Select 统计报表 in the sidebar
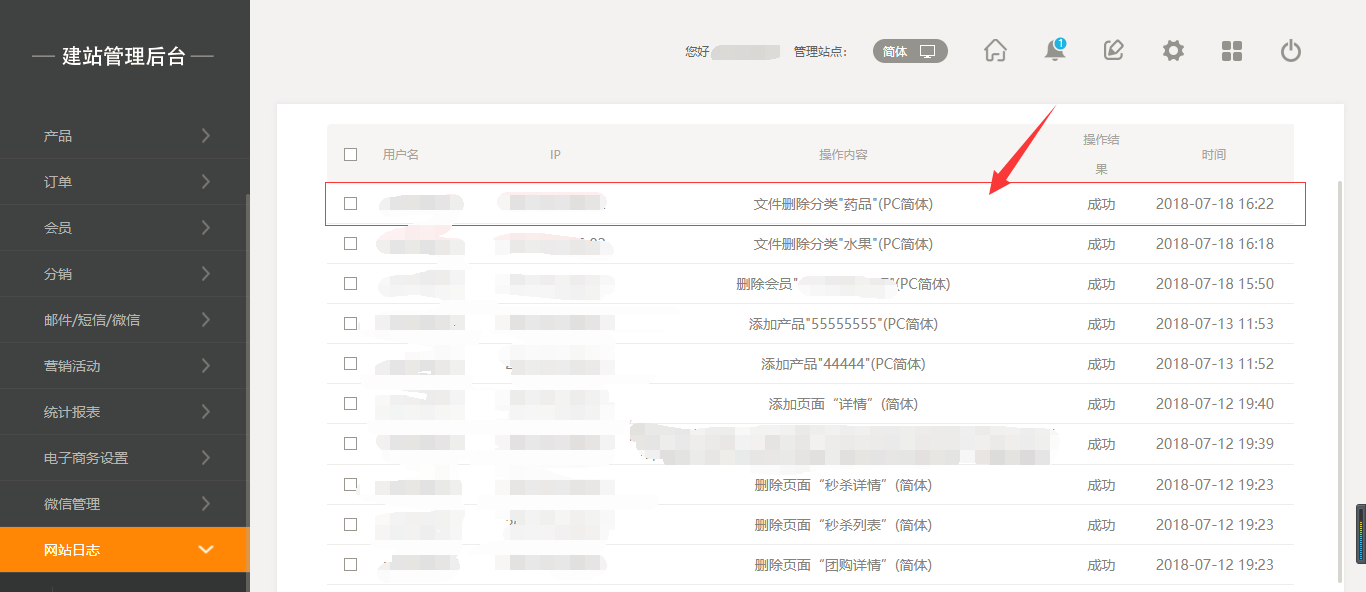This screenshot has width=1366, height=592. pyautogui.click(x=72, y=412)
